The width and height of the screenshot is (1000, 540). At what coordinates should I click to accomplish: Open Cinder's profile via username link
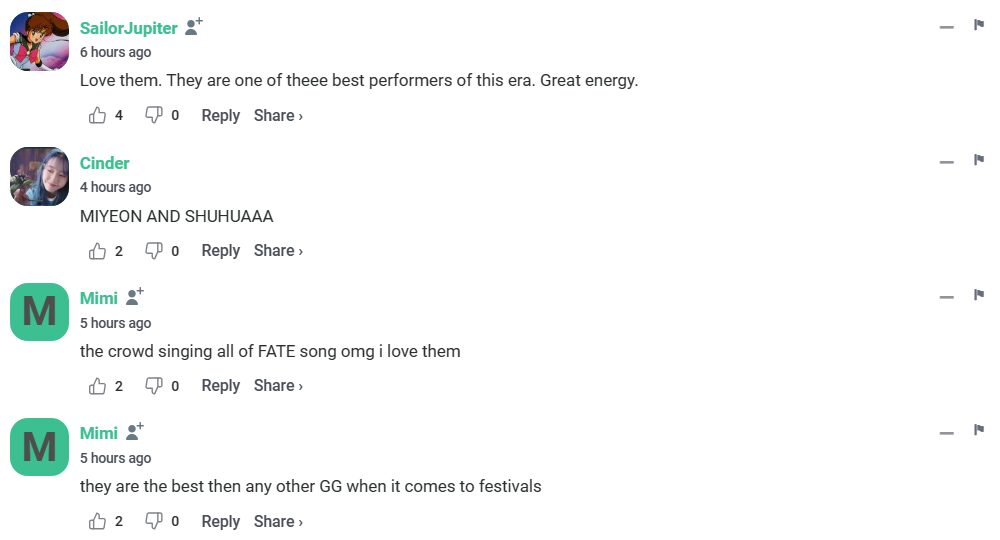pyautogui.click(x=105, y=163)
